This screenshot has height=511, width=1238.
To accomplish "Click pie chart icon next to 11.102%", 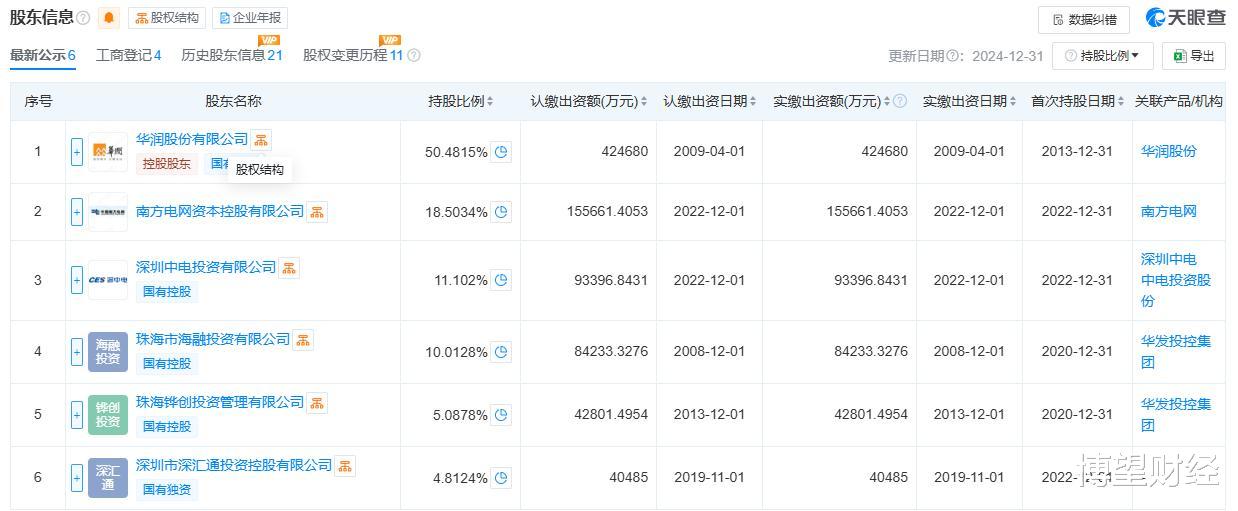I will point(501,280).
